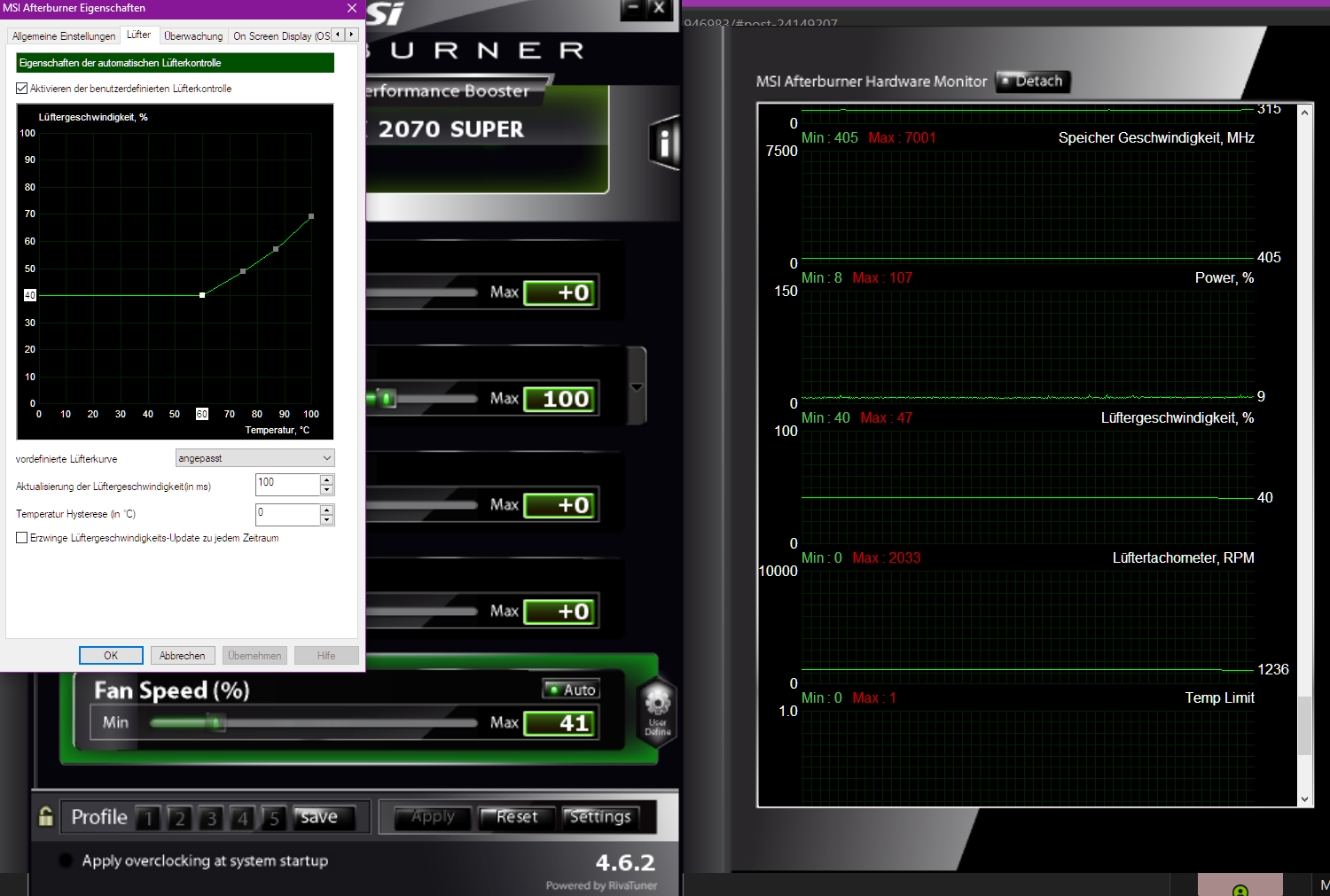
Task: Enable Aktivieren der benutzerdefinierten Lüfterkontrolle checkbox
Action: click(x=22, y=89)
